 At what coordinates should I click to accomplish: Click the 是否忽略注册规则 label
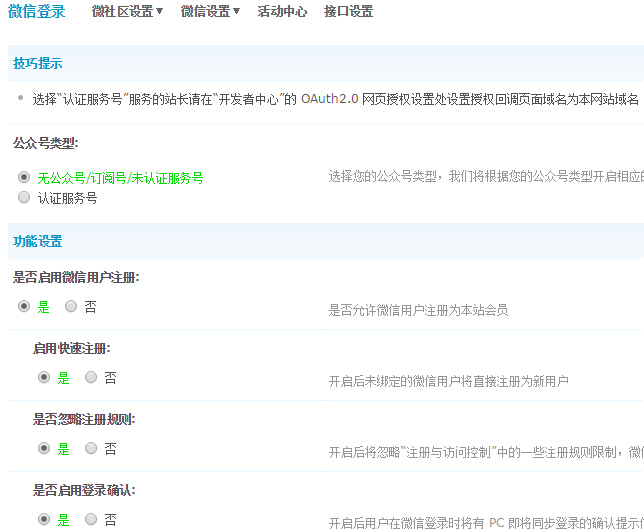pos(84,419)
